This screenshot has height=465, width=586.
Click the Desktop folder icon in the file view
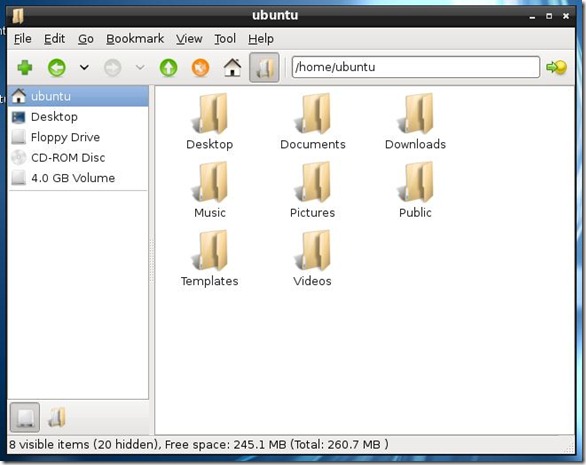point(210,114)
